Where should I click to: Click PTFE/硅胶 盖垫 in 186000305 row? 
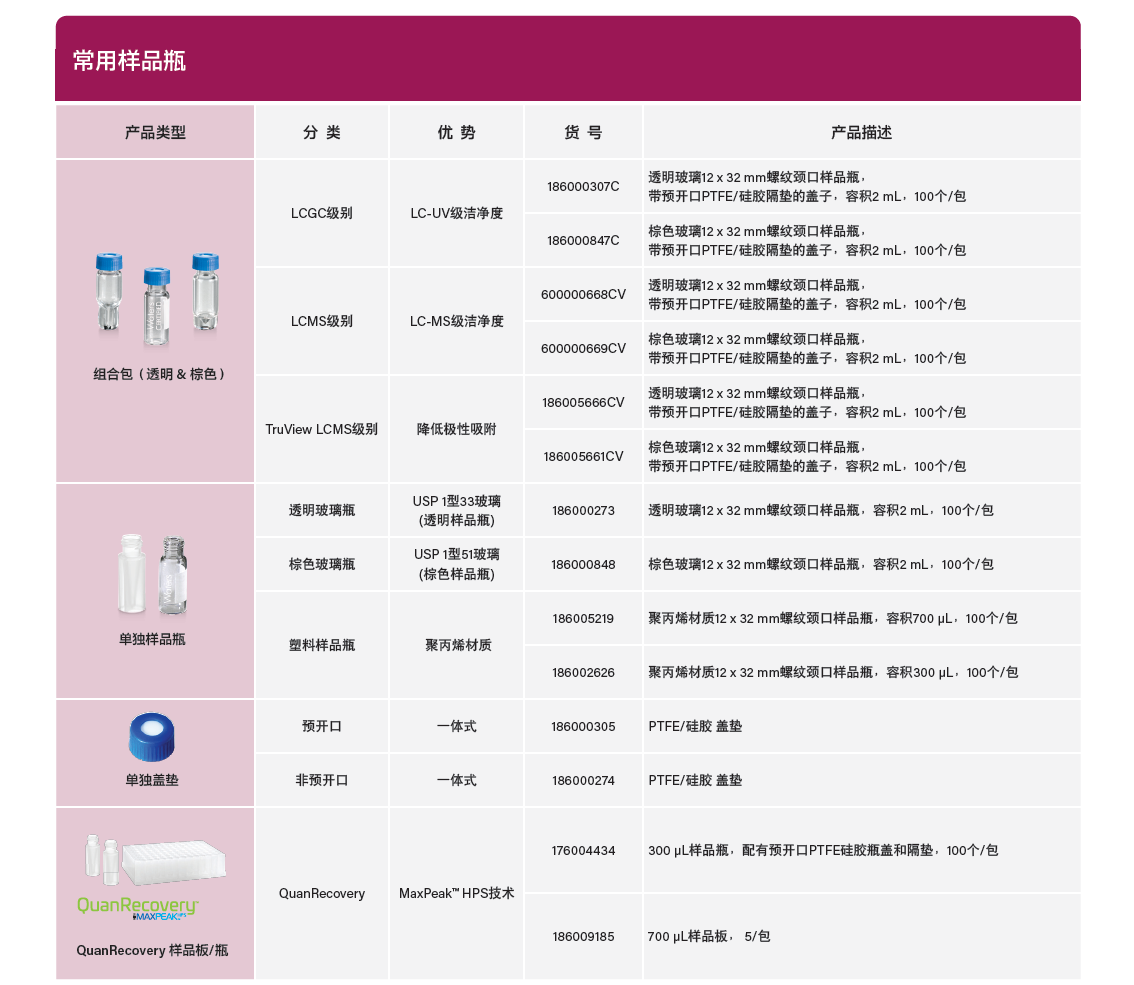coord(695,726)
